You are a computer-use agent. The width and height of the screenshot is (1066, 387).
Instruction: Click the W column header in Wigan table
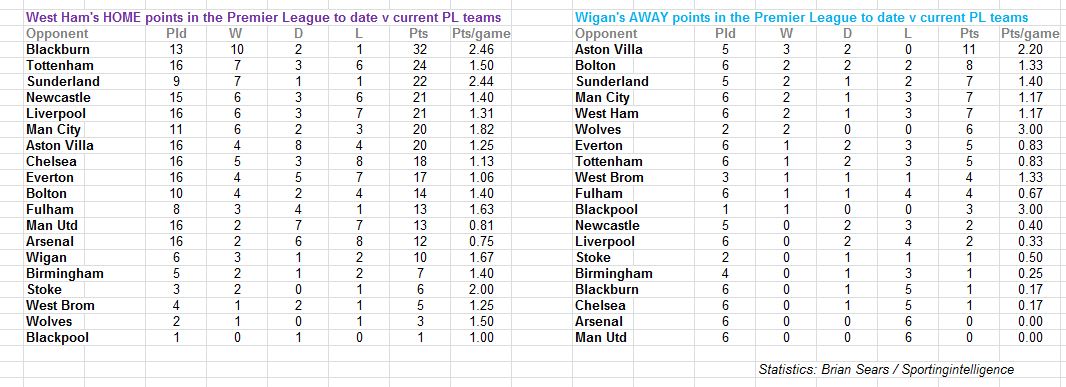point(787,33)
